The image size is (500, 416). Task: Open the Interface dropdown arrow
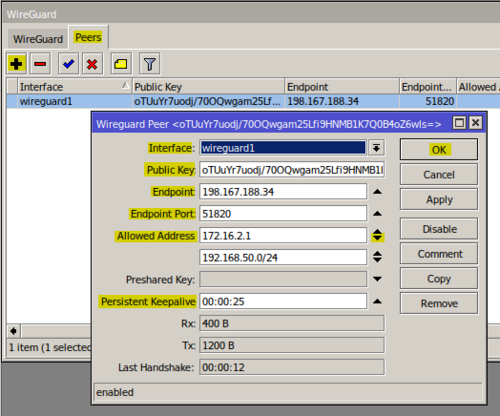[377, 148]
